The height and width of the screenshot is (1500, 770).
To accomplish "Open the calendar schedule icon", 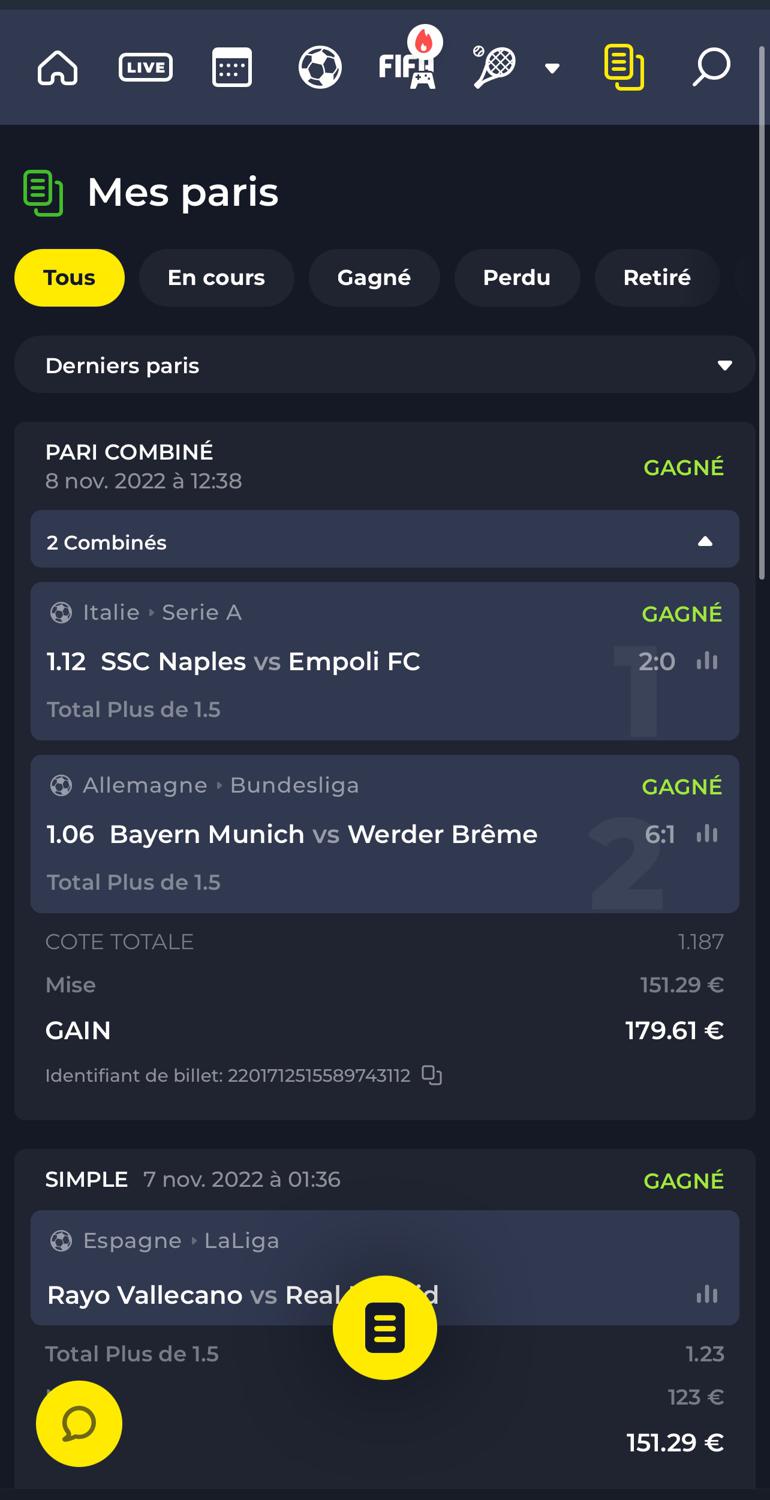I will (x=232, y=68).
